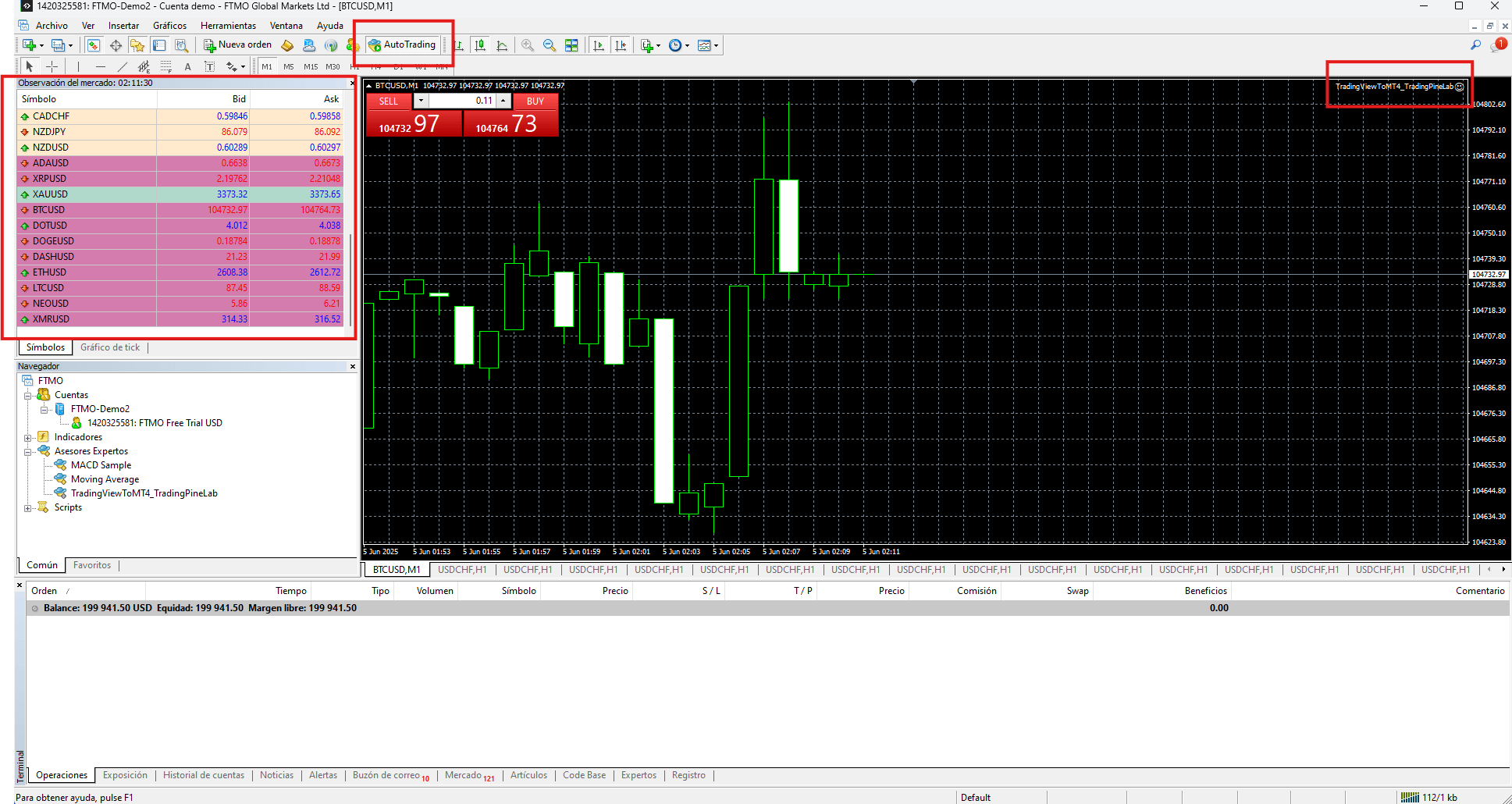The image size is (1512, 804).
Task: Click the Zoom In magnifier icon
Action: [x=528, y=45]
